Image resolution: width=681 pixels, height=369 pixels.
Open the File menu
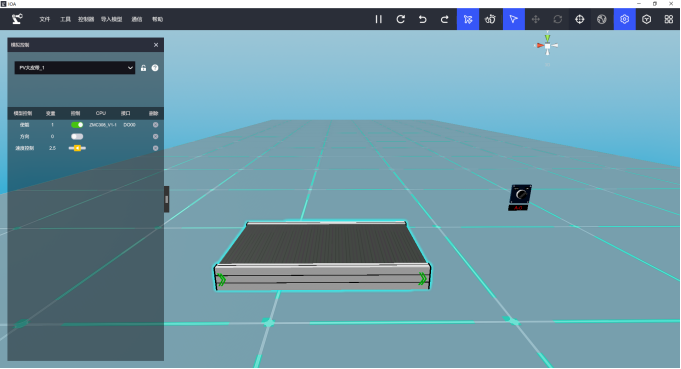click(45, 19)
